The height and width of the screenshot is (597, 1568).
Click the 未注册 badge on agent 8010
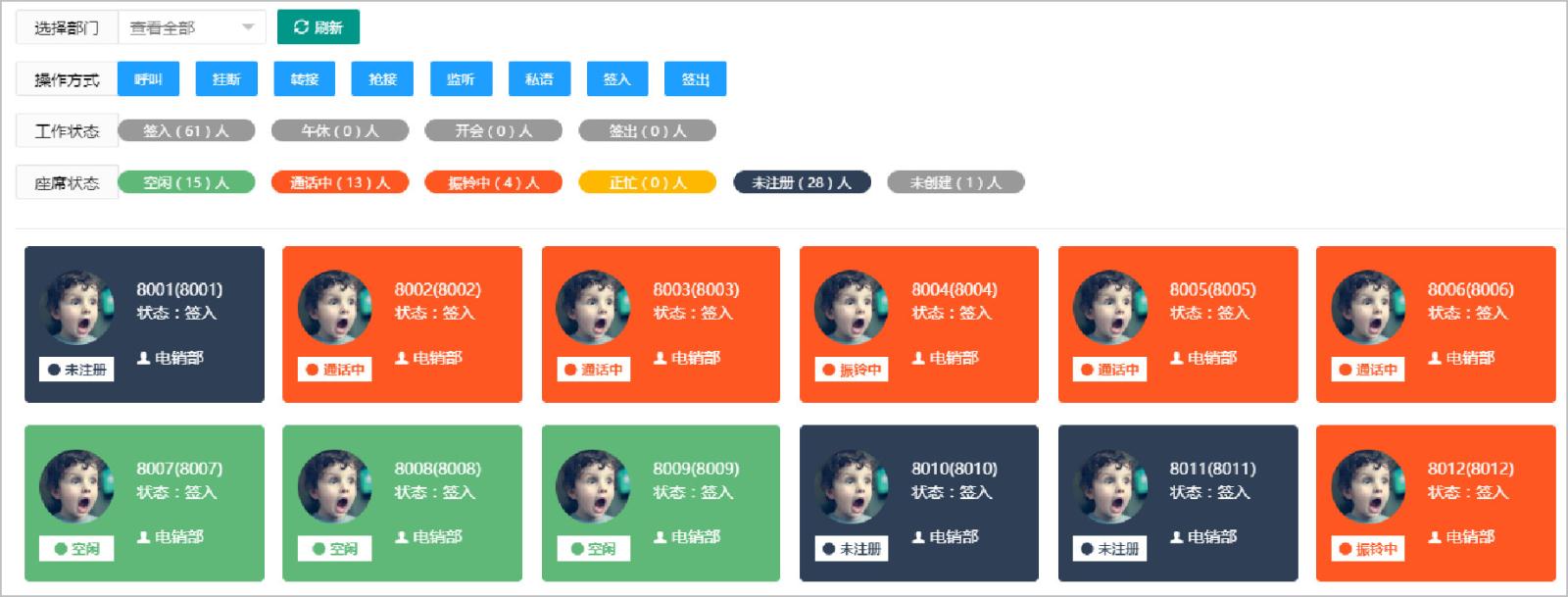point(851,549)
